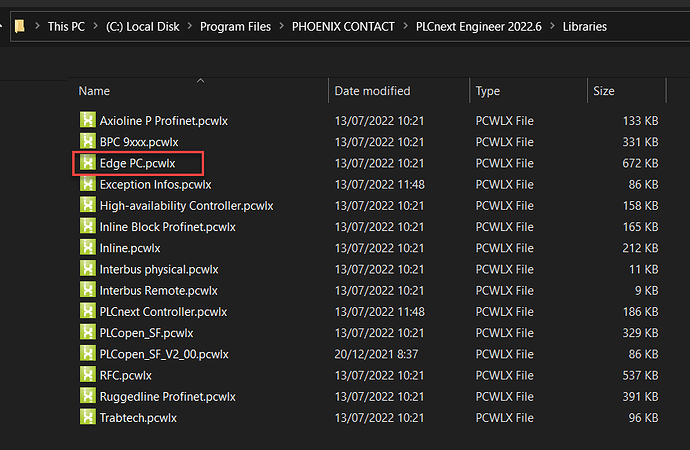Click the RFC.pcwlx file icon
The image size is (690, 450).
88,374
